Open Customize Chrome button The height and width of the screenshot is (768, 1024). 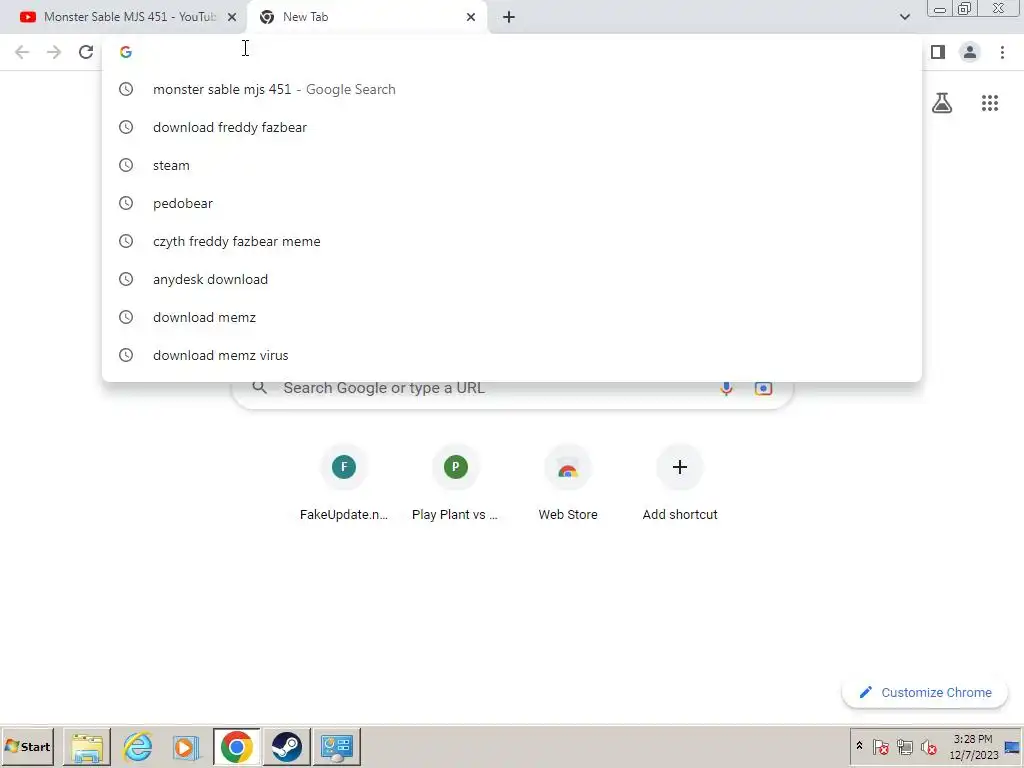(925, 692)
